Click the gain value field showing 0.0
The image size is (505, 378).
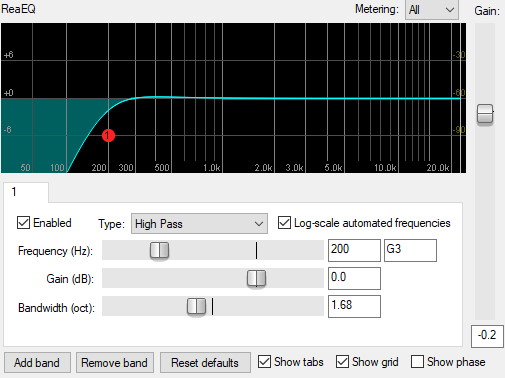pyautogui.click(x=354, y=278)
